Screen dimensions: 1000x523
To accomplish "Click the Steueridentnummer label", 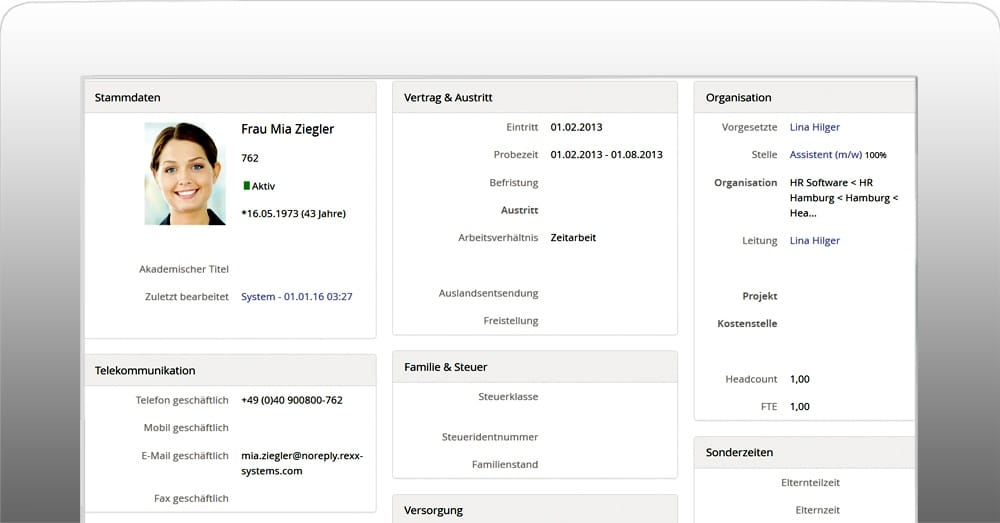I will (490, 437).
